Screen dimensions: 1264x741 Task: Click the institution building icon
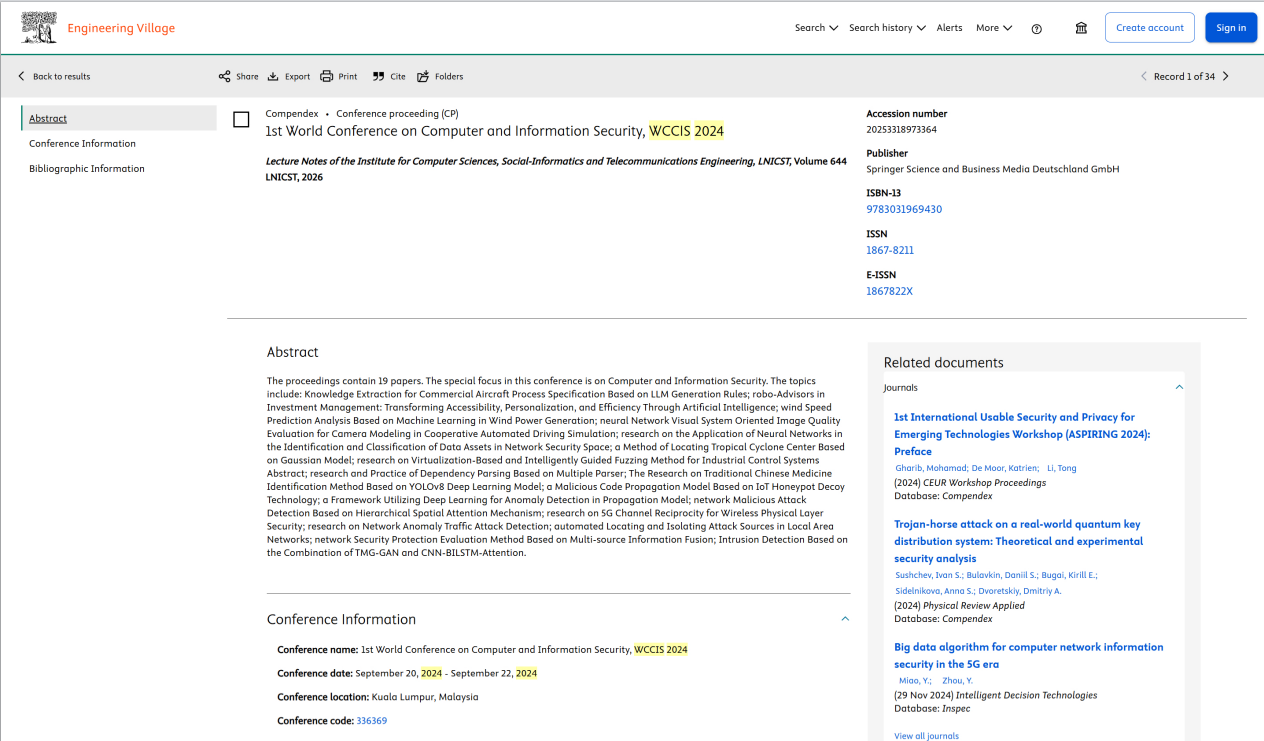[1081, 28]
